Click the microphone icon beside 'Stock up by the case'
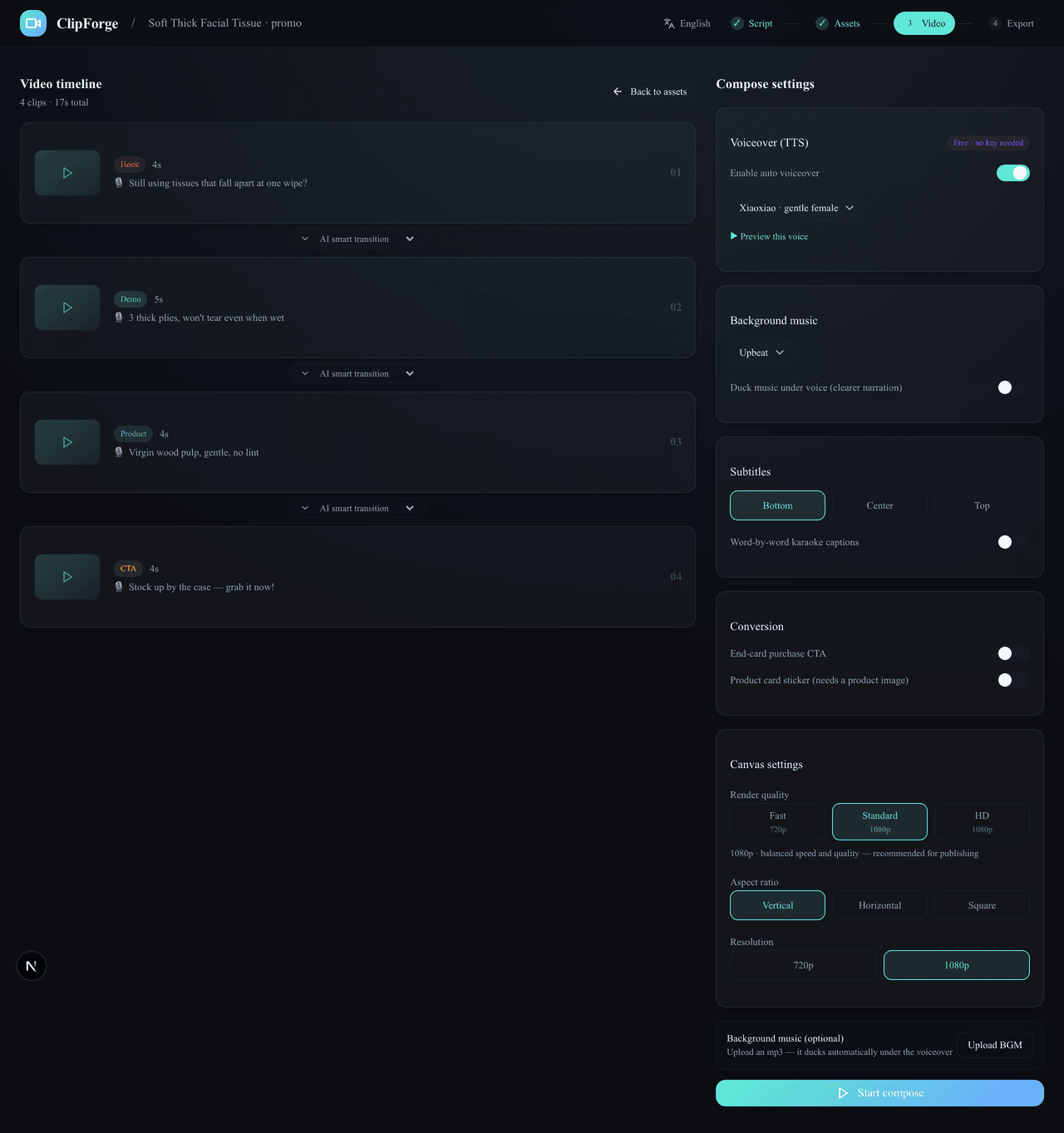The image size is (1064, 1133). coord(119,587)
